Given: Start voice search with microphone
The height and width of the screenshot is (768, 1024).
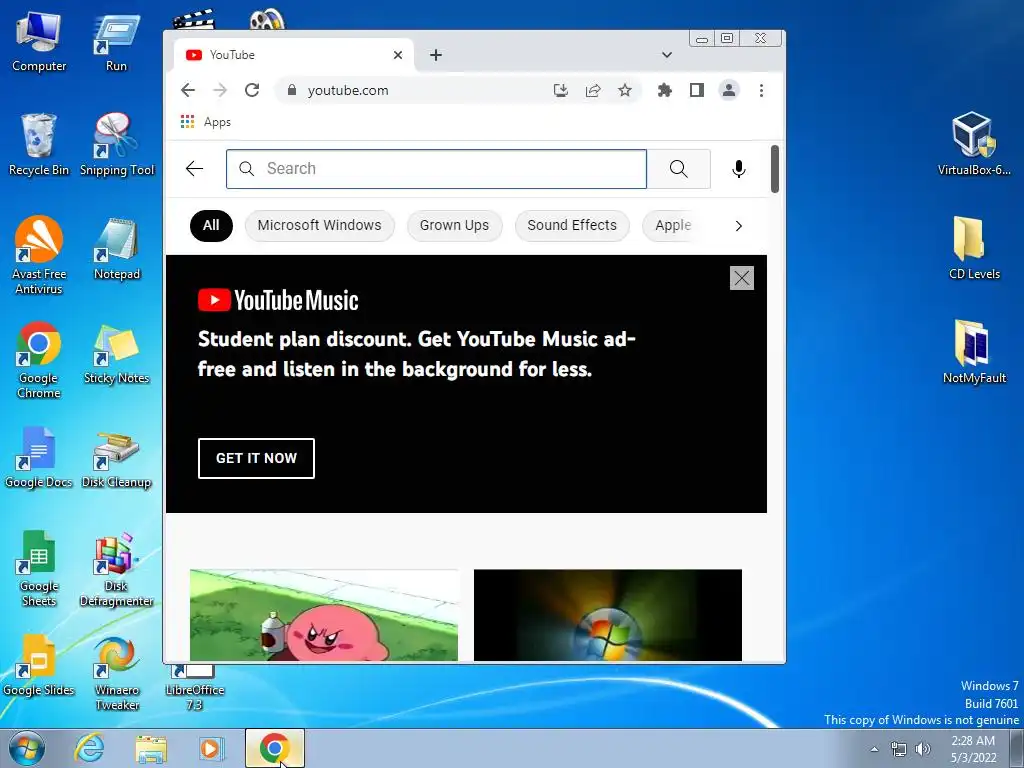Looking at the screenshot, I should point(739,168).
